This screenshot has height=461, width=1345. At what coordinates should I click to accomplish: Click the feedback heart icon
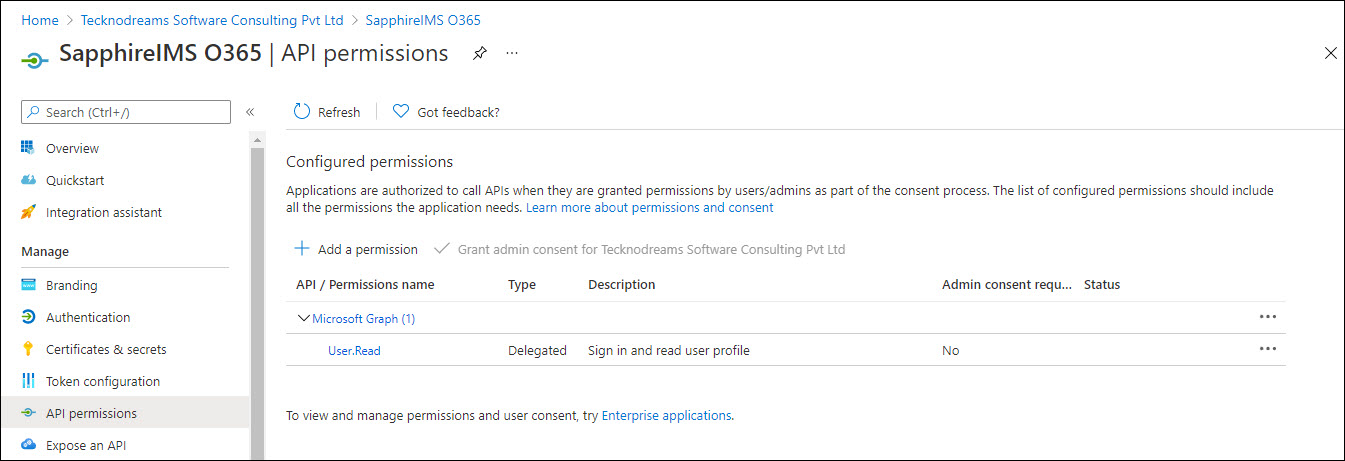pos(401,112)
